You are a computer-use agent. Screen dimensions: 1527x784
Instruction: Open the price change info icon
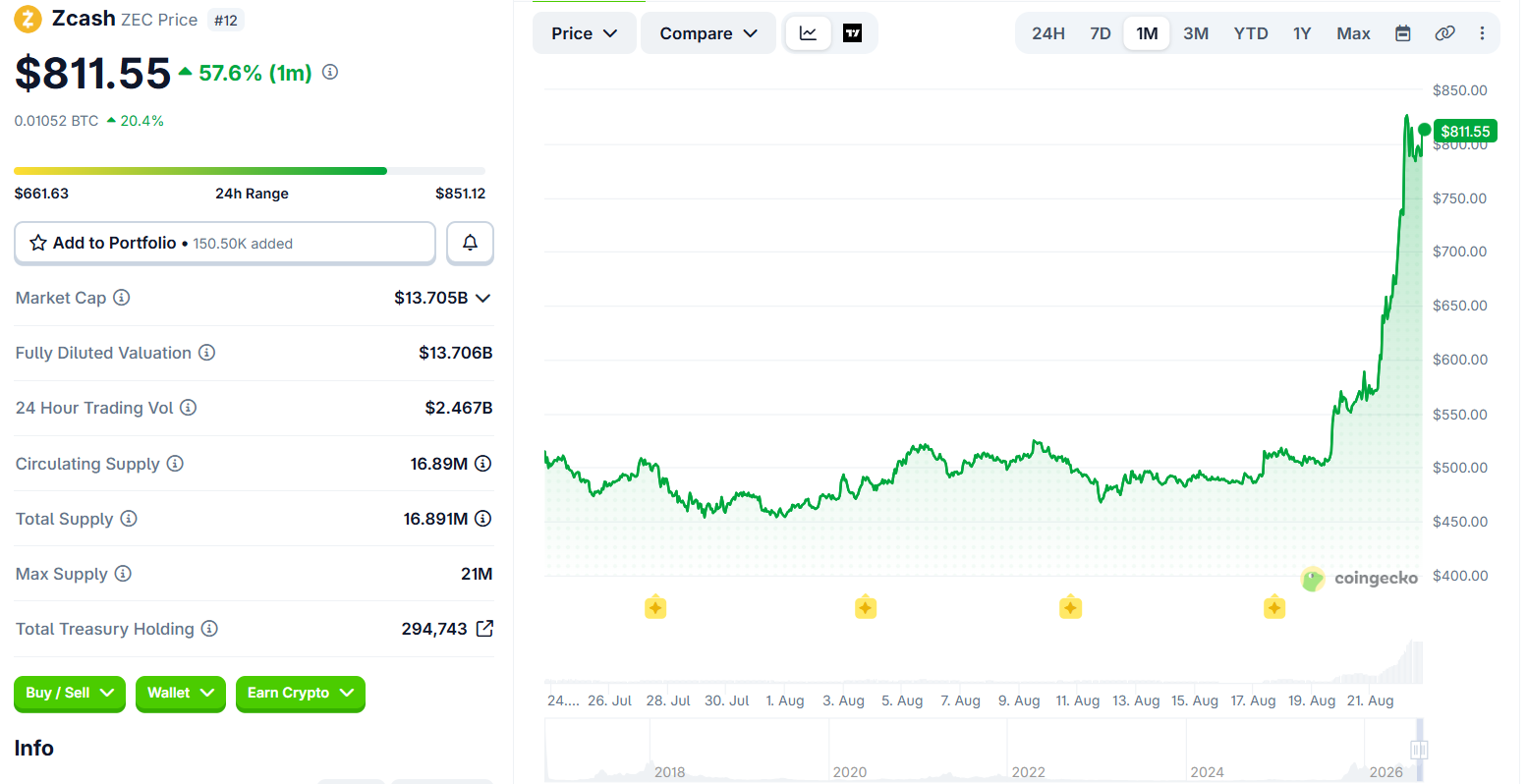[x=330, y=72]
